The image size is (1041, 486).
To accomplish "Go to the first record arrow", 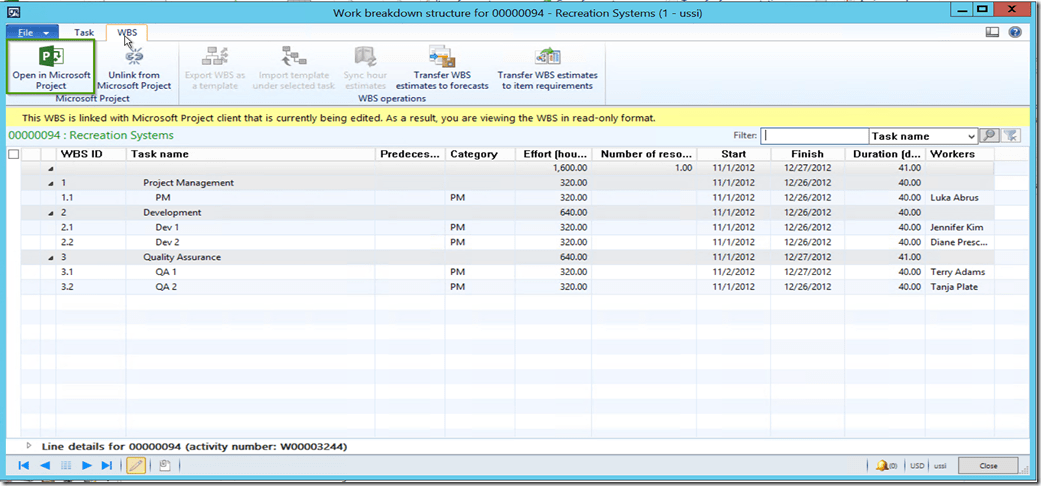I will coord(25,466).
